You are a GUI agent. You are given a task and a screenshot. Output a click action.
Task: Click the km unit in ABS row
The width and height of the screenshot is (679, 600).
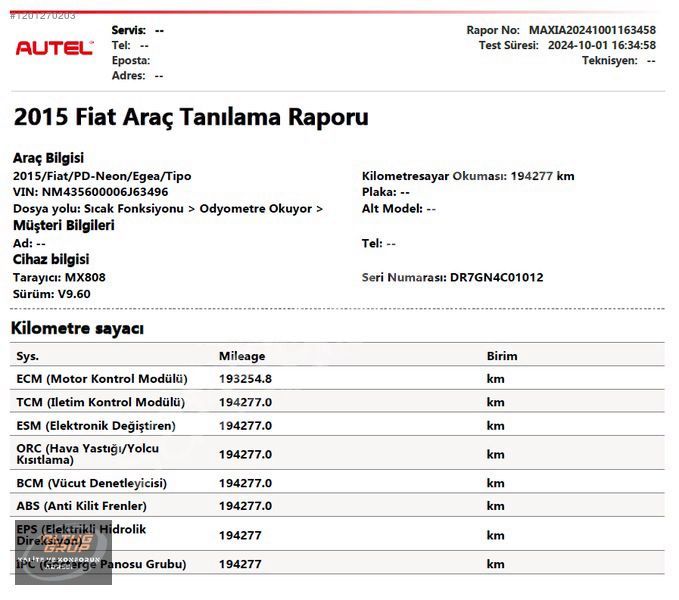point(495,506)
